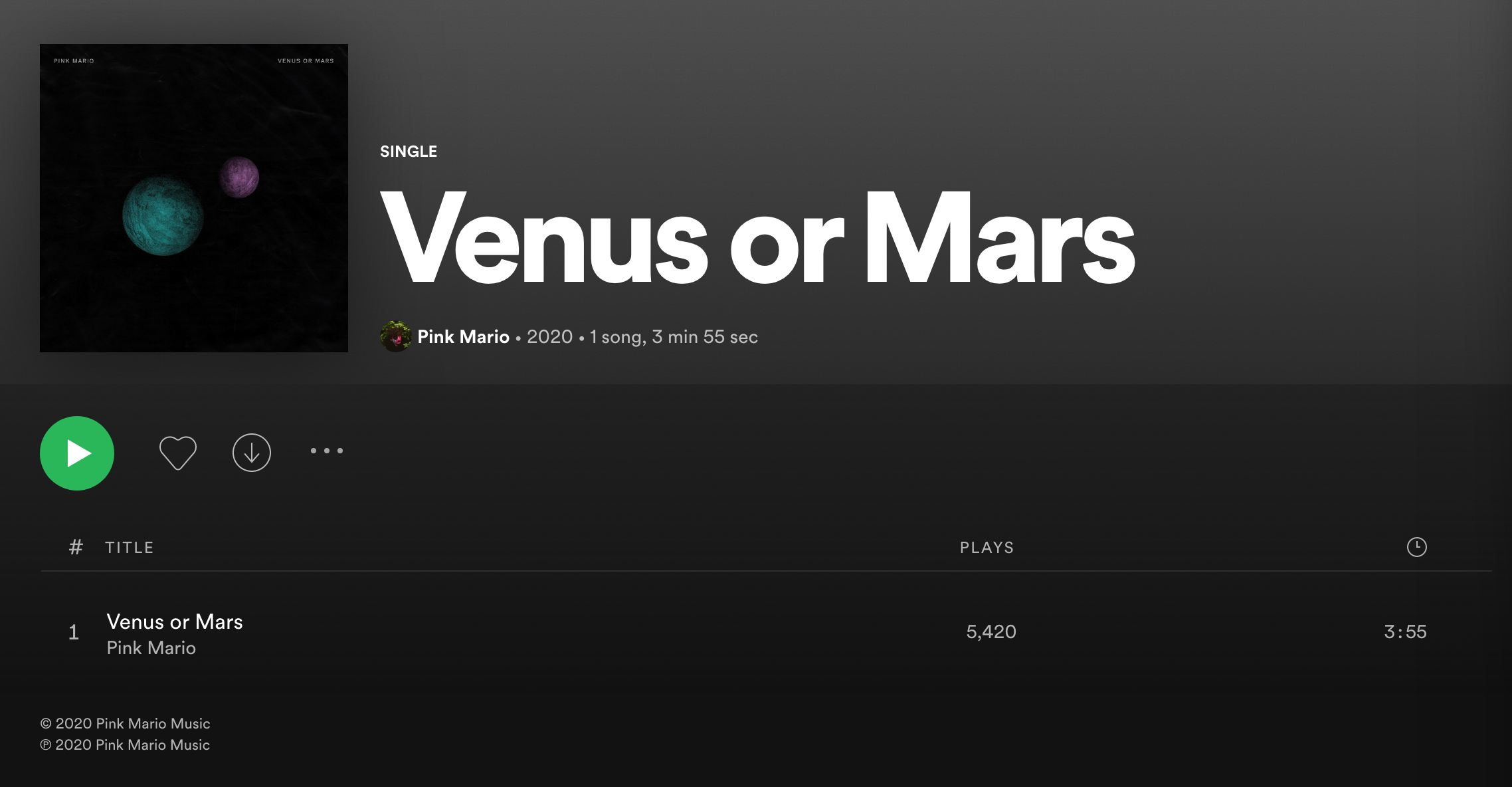Play the Venus or Mars single

tap(77, 453)
